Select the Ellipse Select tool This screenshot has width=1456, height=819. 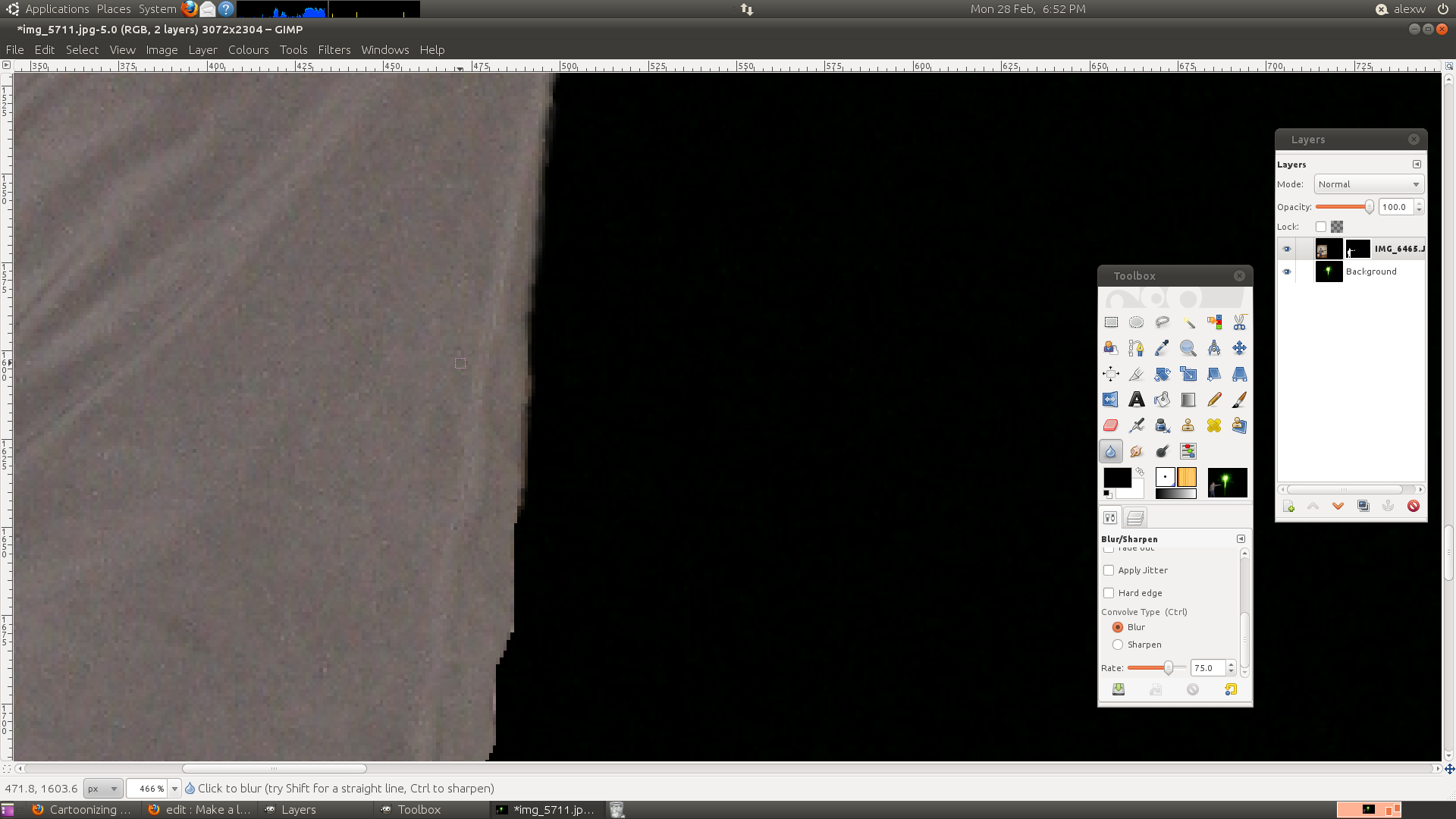pyautogui.click(x=1136, y=322)
